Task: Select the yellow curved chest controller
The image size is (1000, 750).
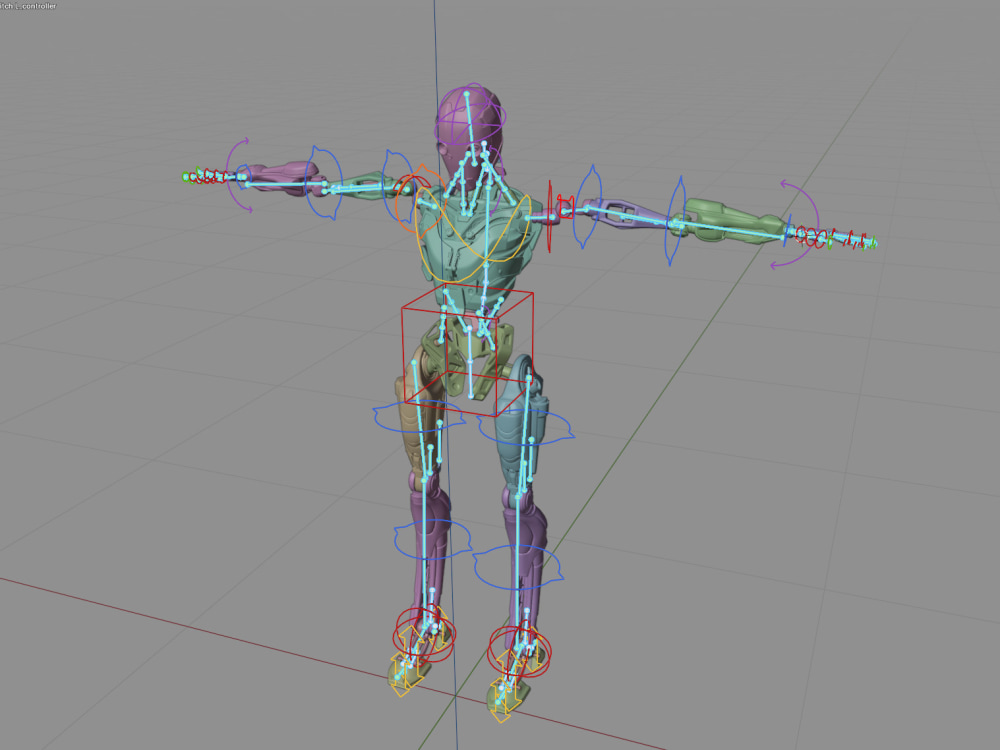Action: pos(472,236)
